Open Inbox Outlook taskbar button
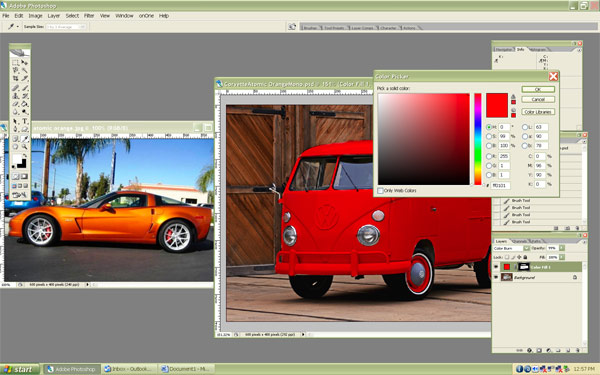The image size is (600, 375). coord(130,369)
